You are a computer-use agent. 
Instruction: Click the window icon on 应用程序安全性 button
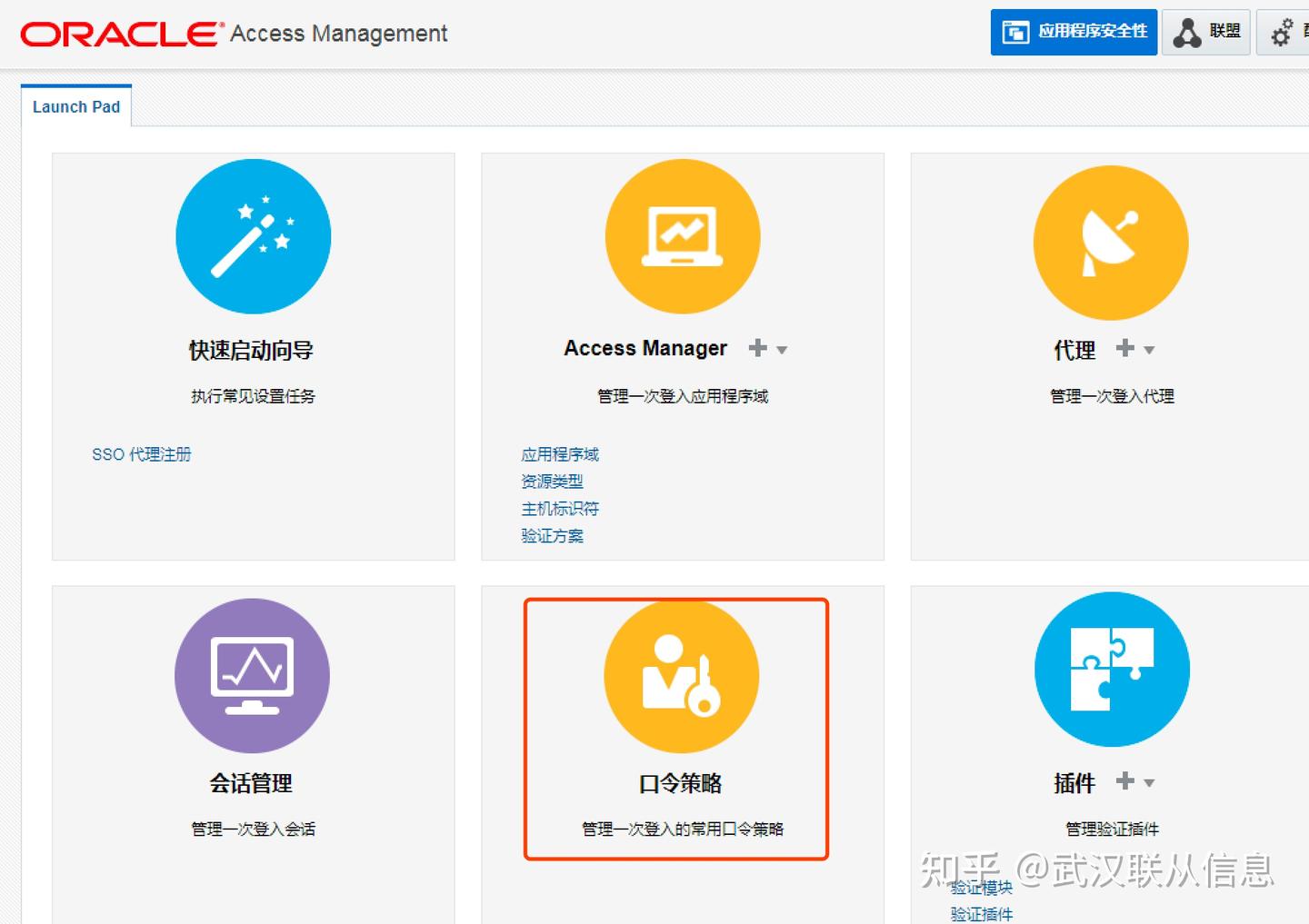click(x=1014, y=31)
